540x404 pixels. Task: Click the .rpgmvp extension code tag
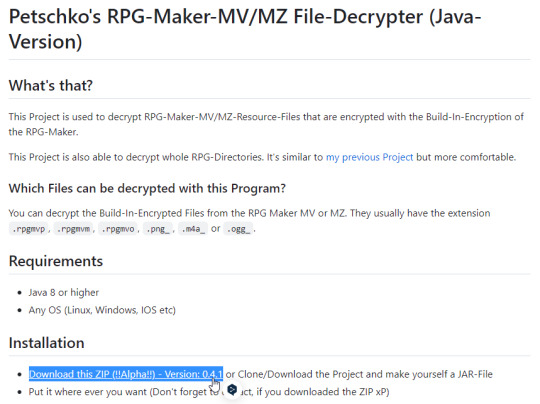click(x=29, y=229)
